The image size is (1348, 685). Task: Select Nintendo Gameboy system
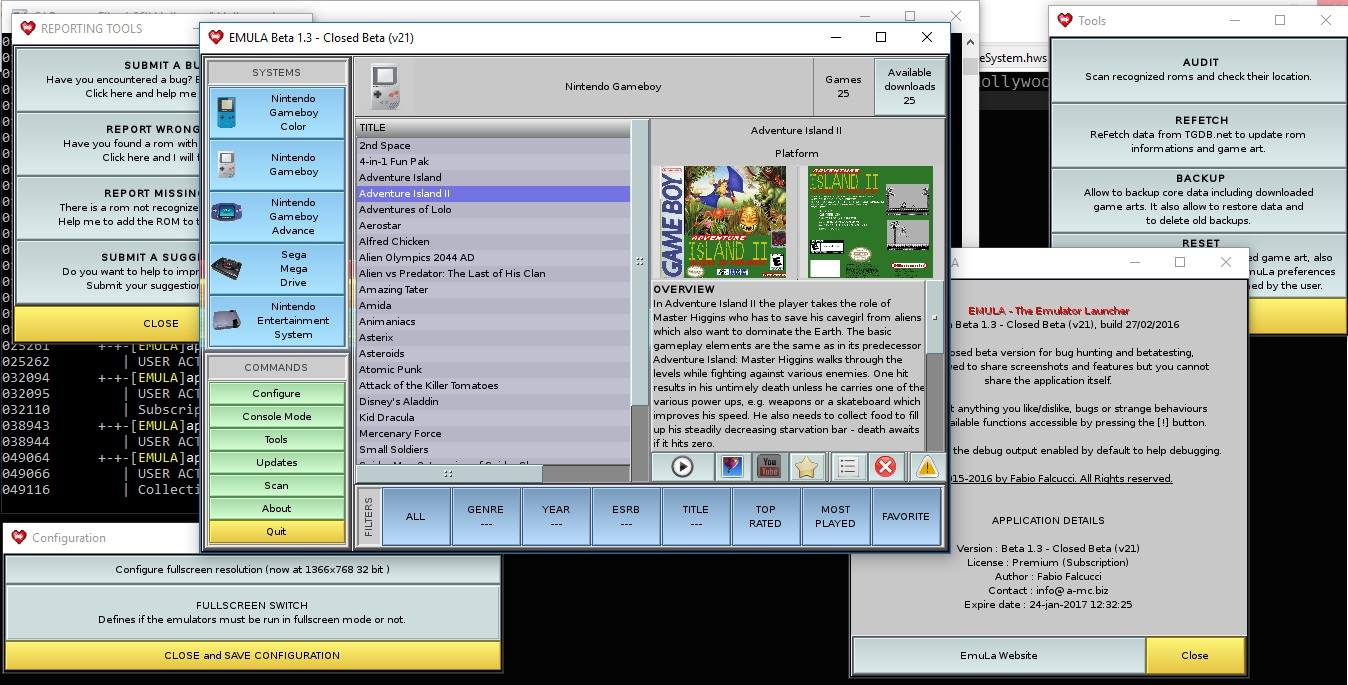(277, 164)
